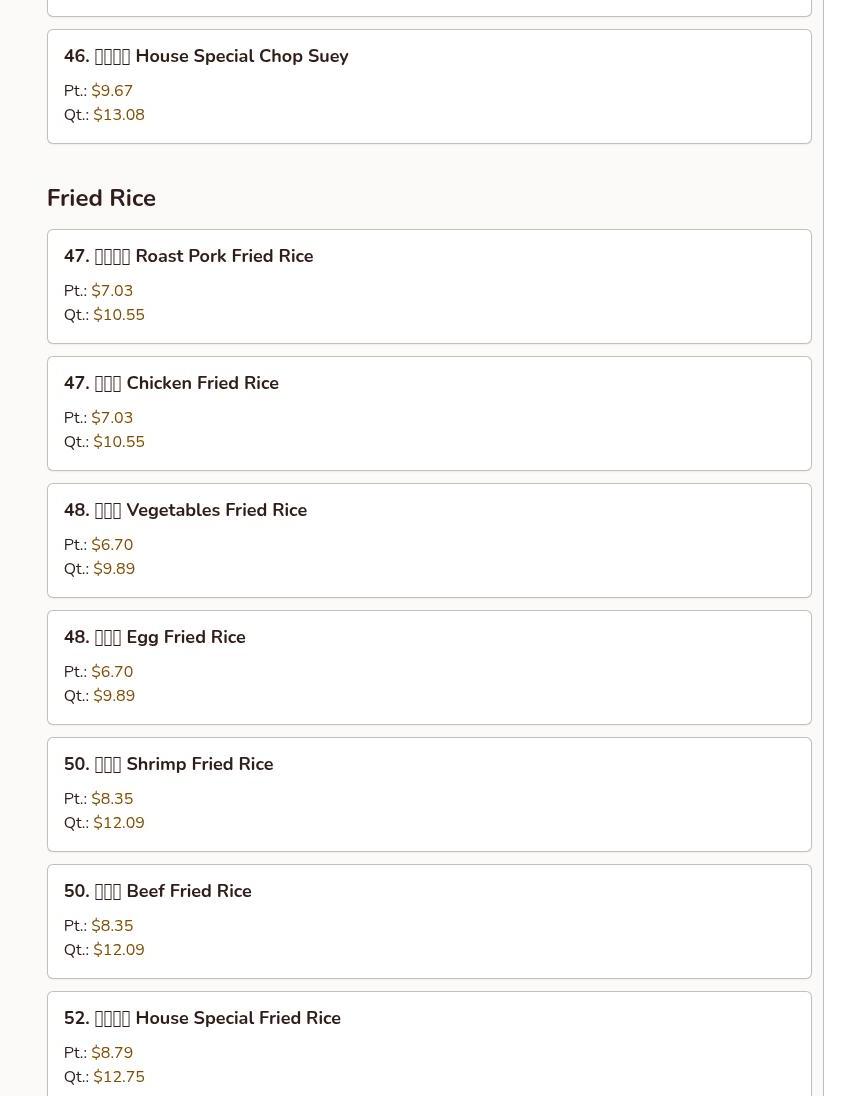Click the $9.67 pint price for Chop Suey

pos(112,91)
